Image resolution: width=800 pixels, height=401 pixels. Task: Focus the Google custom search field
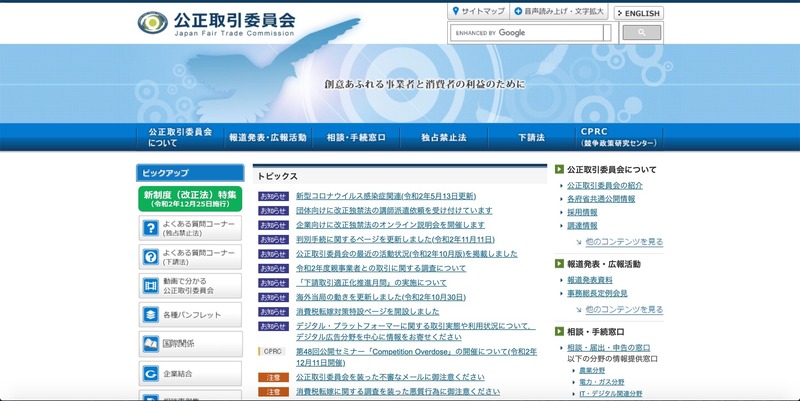pos(530,33)
